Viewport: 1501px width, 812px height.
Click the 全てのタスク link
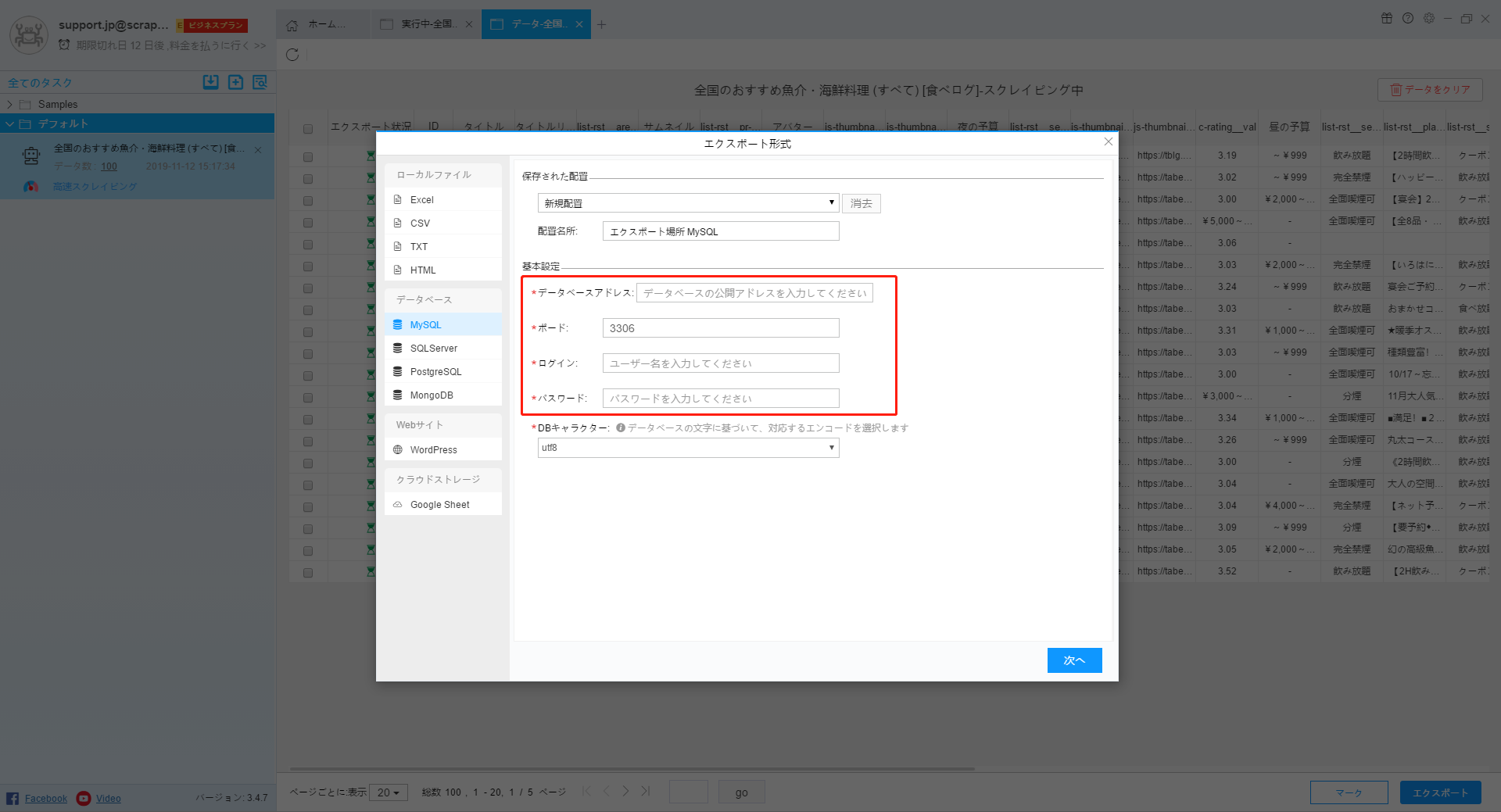[40, 83]
